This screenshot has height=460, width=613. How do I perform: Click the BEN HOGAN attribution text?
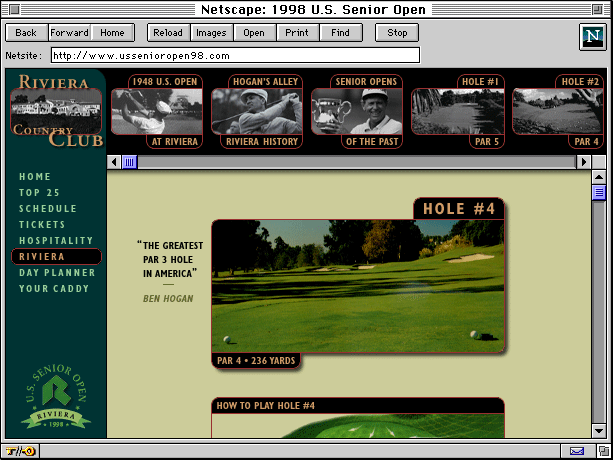pos(168,299)
